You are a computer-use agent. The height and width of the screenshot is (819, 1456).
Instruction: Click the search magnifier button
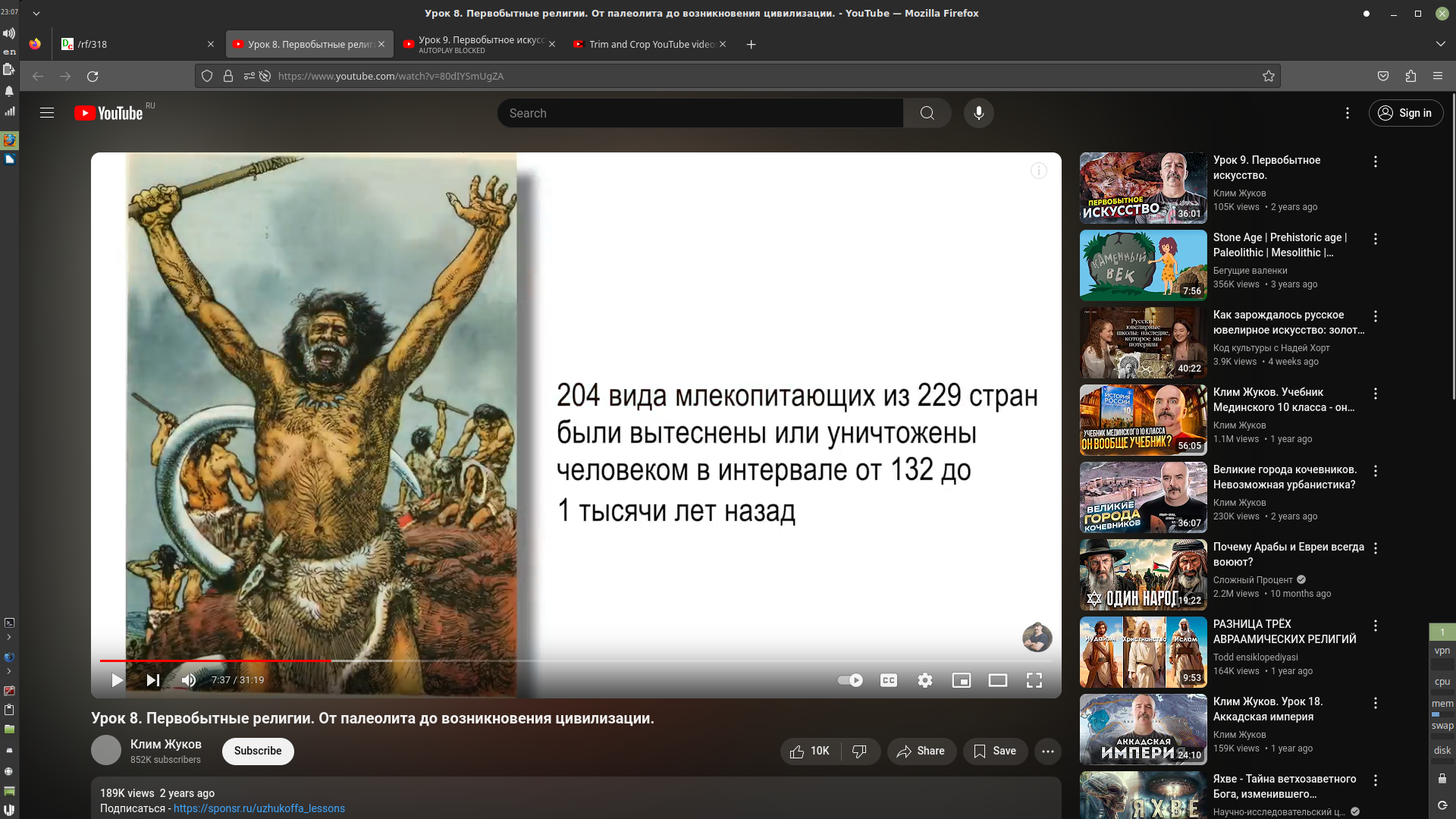pyautogui.click(x=927, y=113)
